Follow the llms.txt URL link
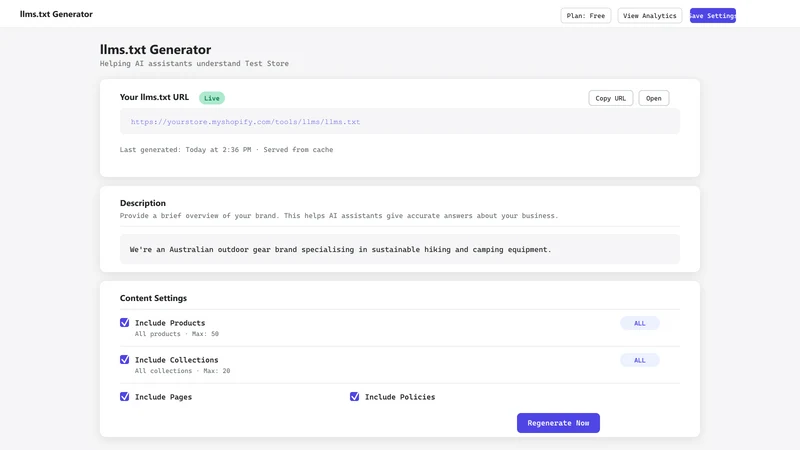 (x=245, y=121)
